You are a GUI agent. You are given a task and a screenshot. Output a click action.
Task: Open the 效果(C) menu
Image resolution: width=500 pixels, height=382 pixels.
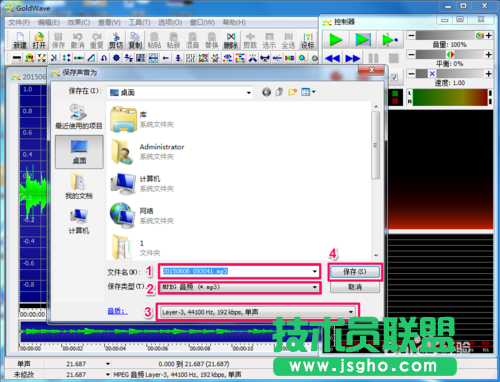pyautogui.click(x=79, y=22)
